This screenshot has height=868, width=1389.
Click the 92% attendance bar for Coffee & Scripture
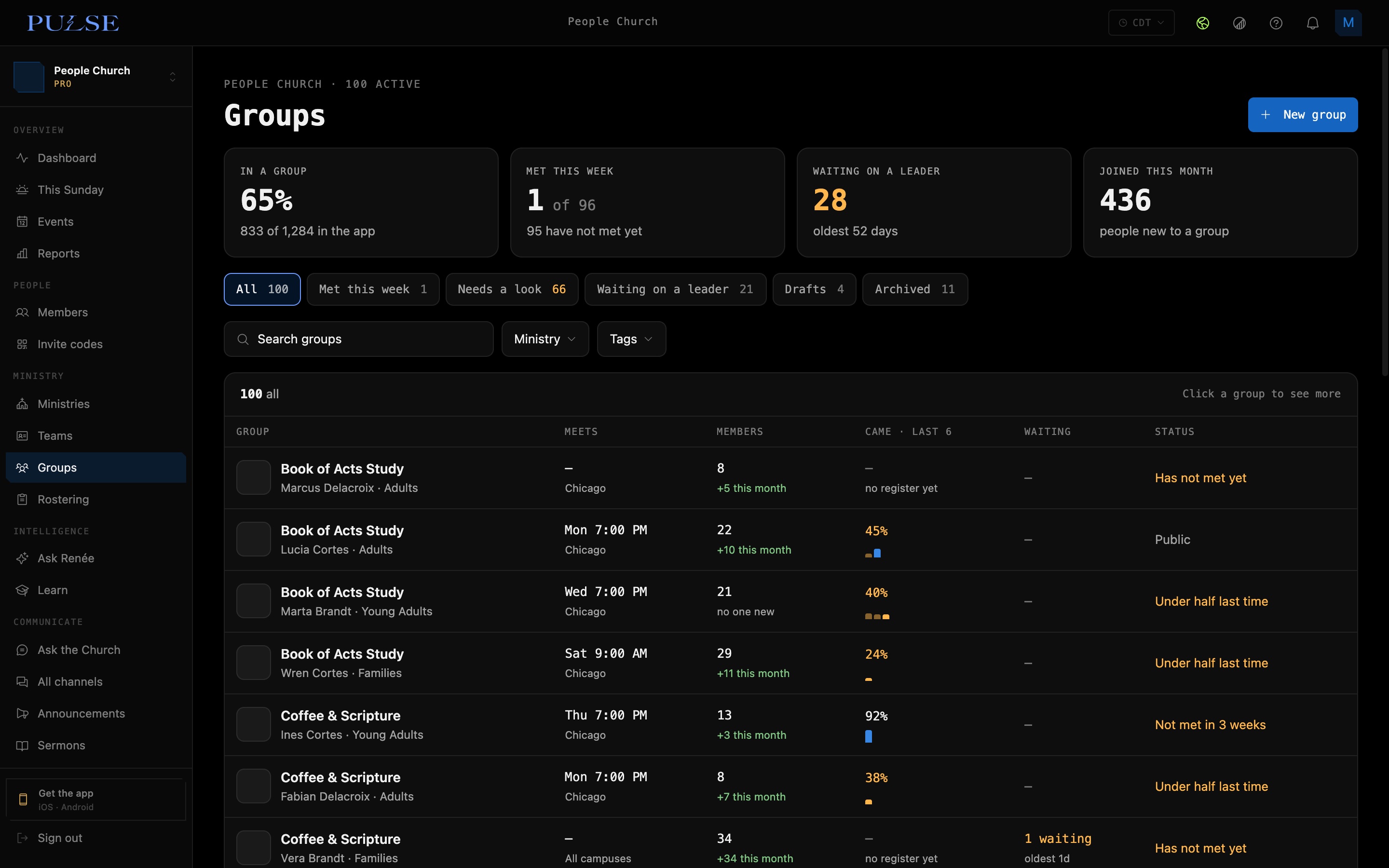869,736
